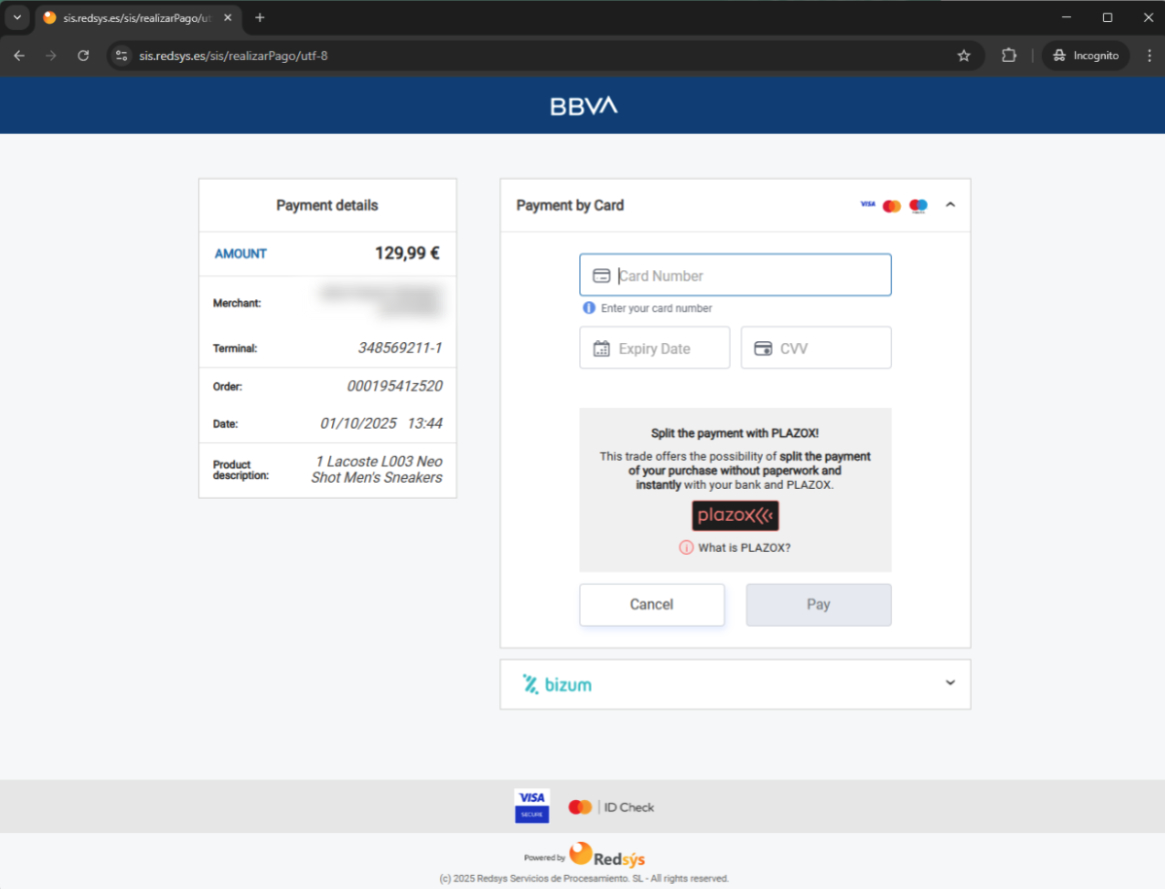Expand the Bizum payment section

click(950, 683)
